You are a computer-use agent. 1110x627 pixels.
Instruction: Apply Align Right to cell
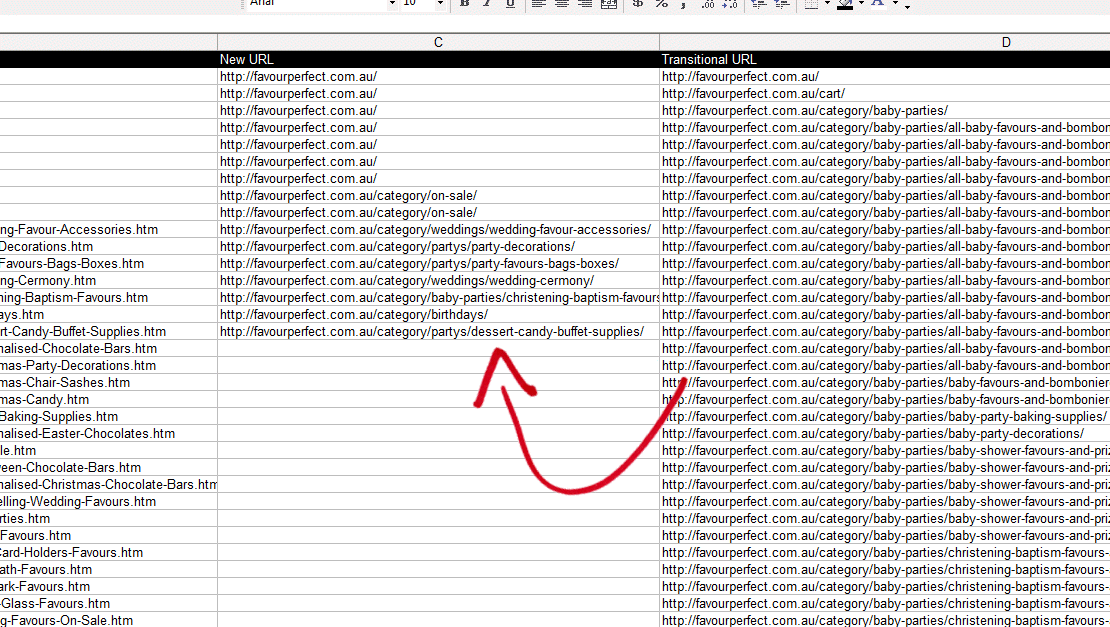(585, 4)
